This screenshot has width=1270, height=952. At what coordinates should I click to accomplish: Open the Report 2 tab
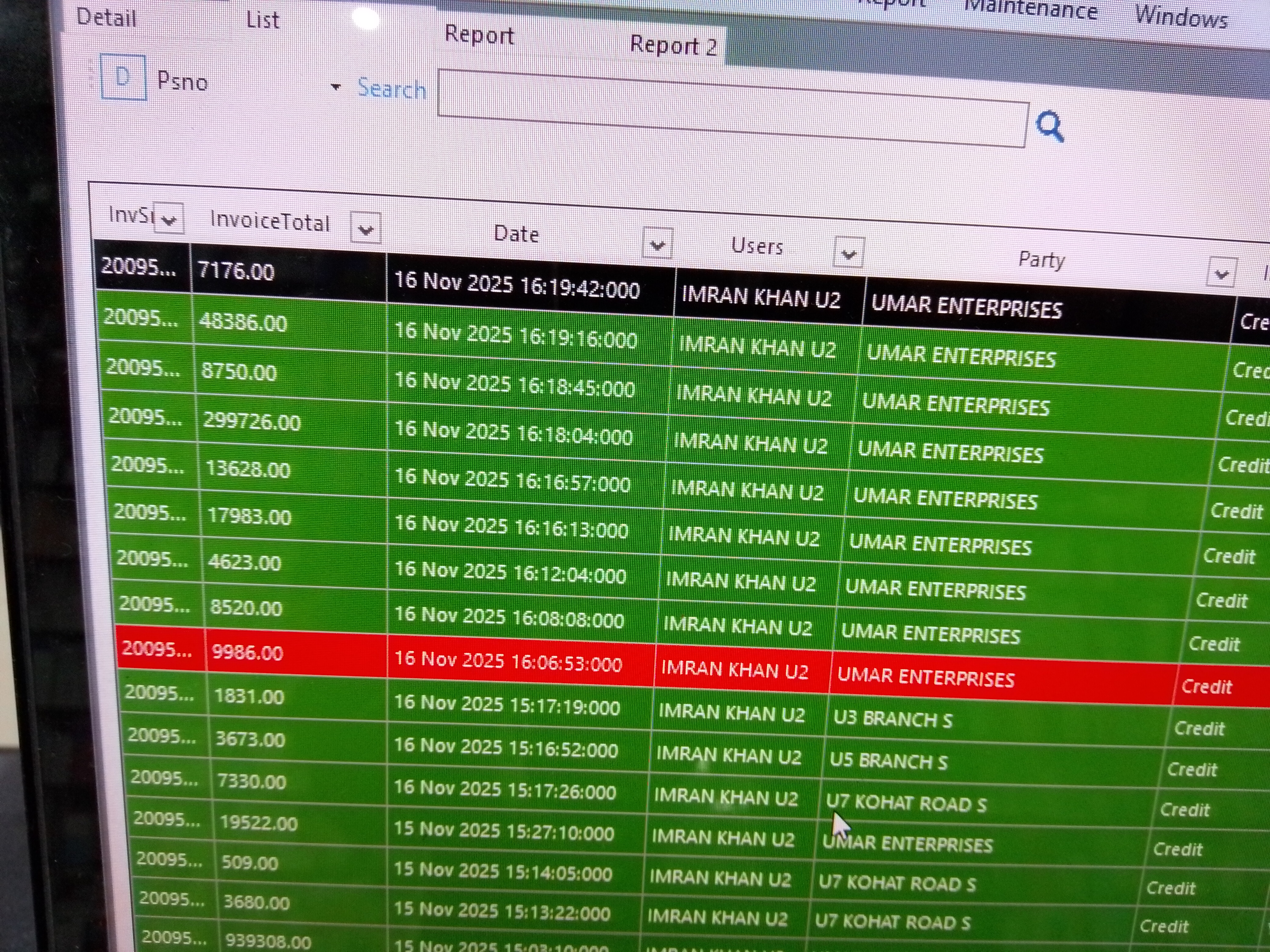coord(673,45)
